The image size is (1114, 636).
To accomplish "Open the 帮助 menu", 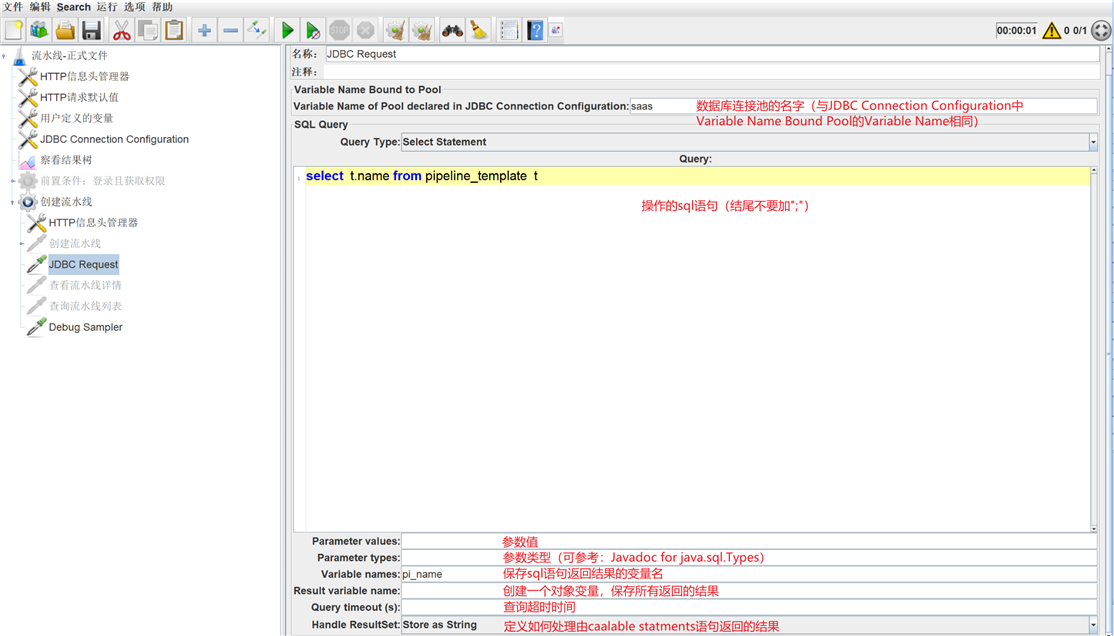I will pyautogui.click(x=162, y=6).
